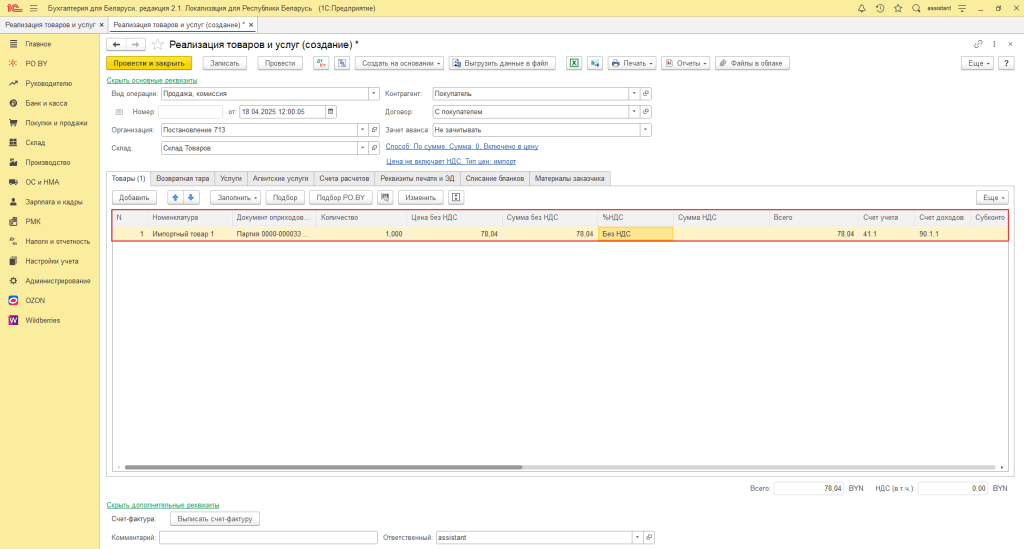1024x549 pixels.
Task: Move table row up with blue arrow
Action: 175,197
